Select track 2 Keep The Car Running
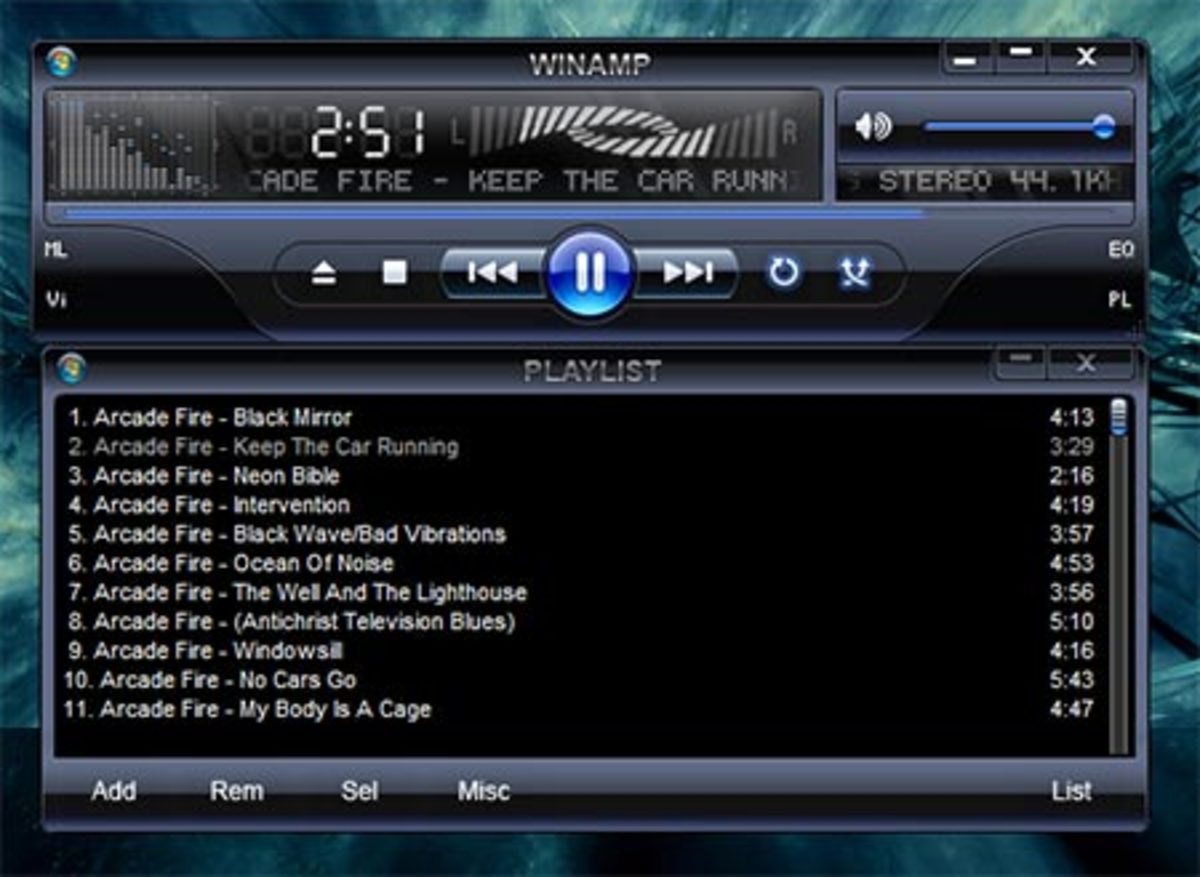Viewport: 1200px width, 877px height. [581, 446]
